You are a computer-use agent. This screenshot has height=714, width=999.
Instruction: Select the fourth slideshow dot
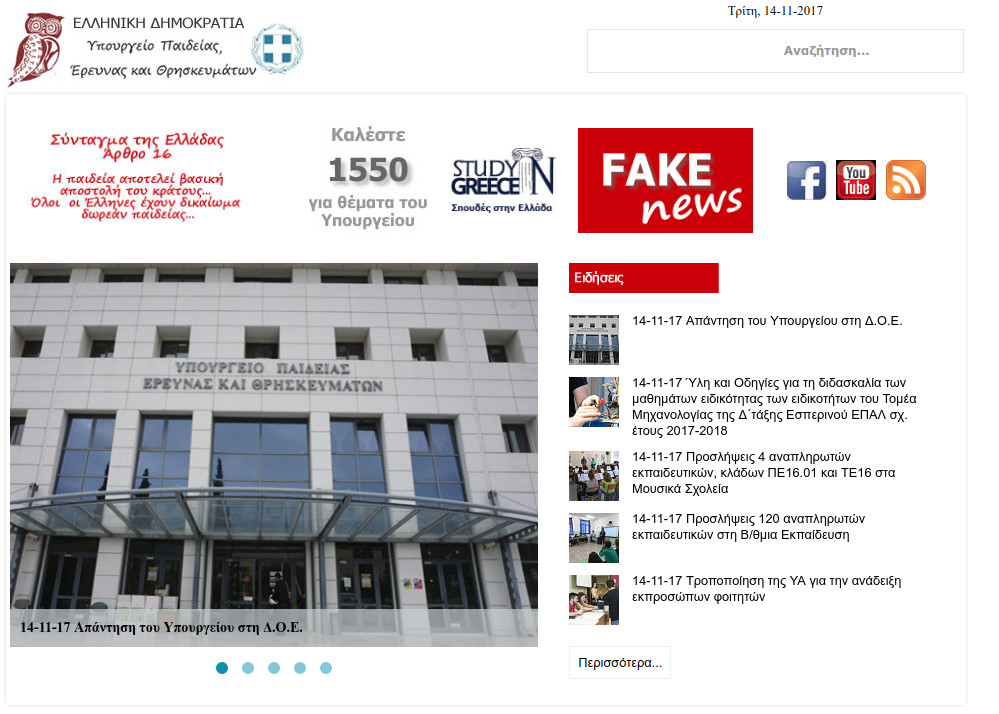click(x=299, y=668)
